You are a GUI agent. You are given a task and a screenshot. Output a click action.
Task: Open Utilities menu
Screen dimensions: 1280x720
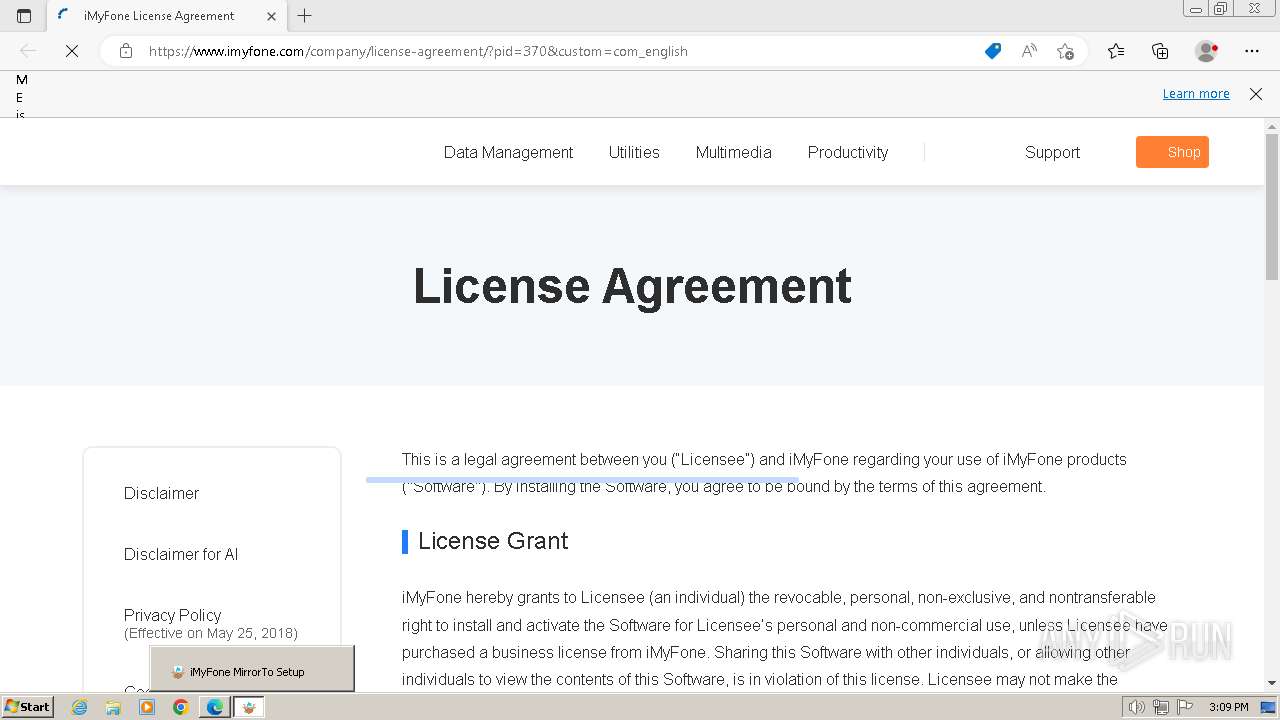tap(634, 152)
